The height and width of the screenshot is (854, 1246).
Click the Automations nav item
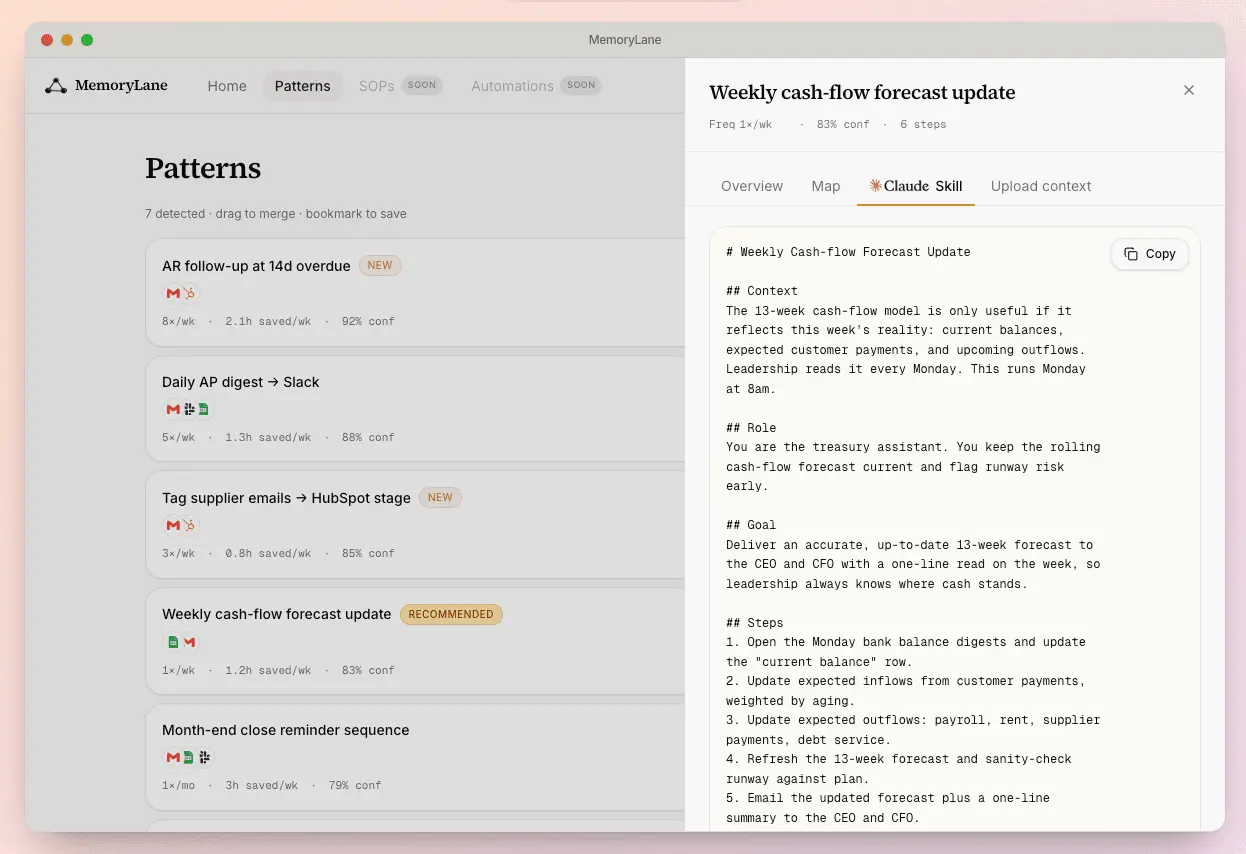coord(512,86)
